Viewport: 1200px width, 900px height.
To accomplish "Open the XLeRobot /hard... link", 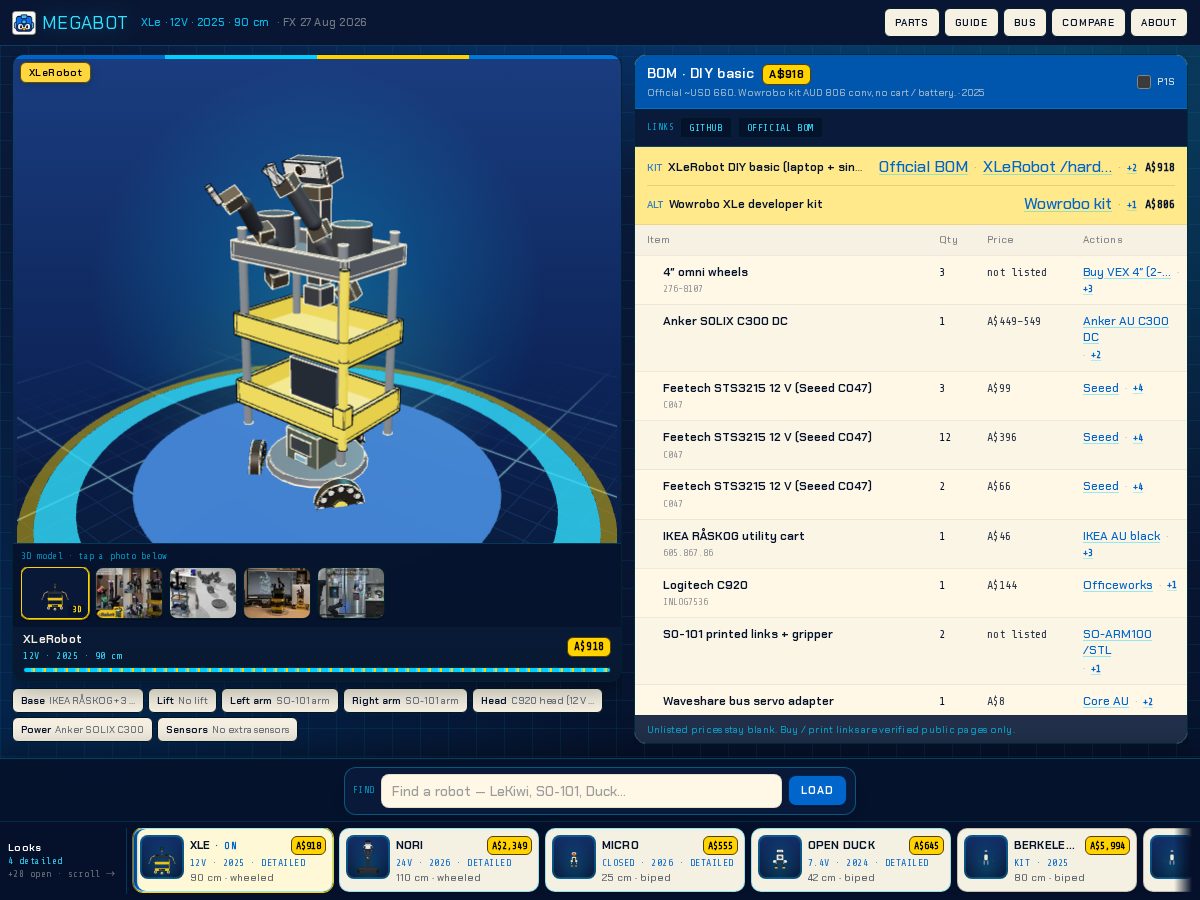I will [1047, 167].
